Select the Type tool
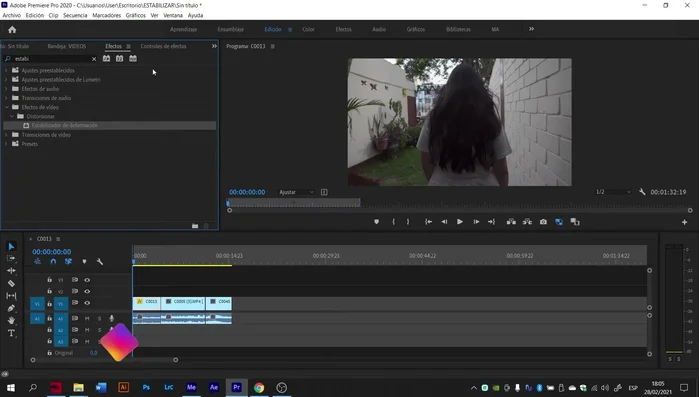 [12, 333]
